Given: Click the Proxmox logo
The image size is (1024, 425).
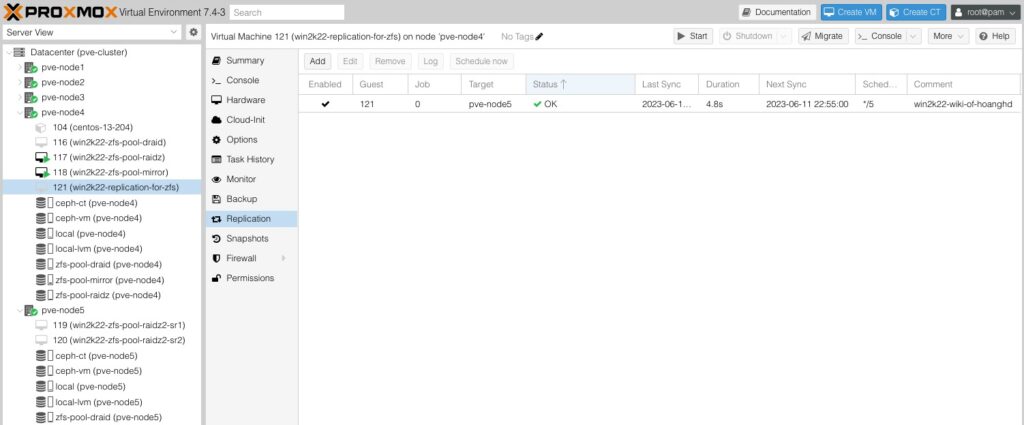Looking at the screenshot, I should [61, 12].
